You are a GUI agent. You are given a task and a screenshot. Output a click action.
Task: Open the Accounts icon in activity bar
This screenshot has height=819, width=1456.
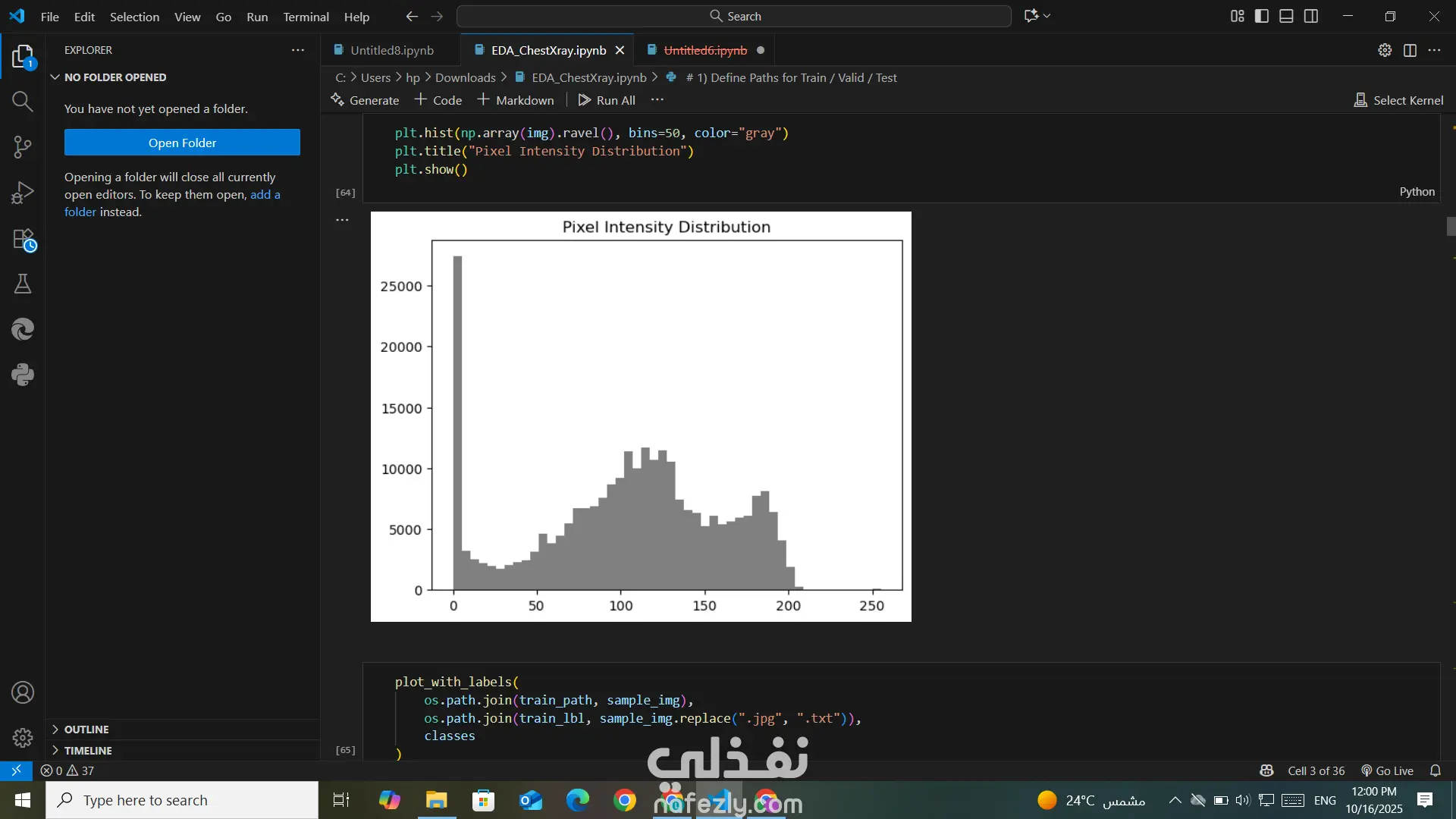(x=23, y=692)
